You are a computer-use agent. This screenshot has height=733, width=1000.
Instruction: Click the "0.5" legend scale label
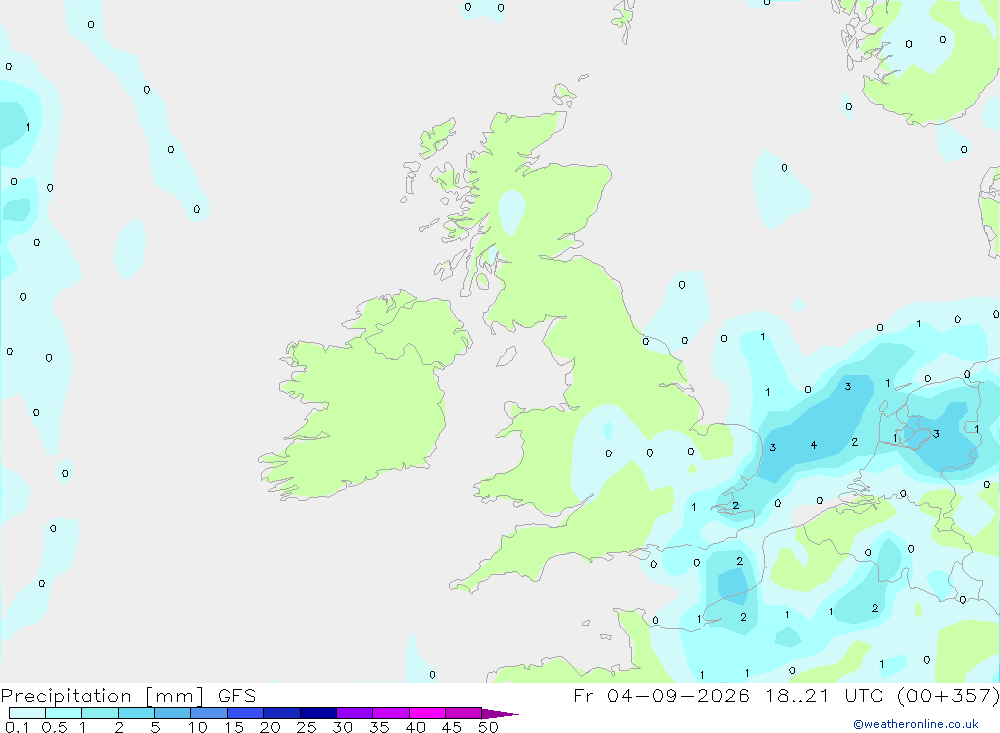54,727
